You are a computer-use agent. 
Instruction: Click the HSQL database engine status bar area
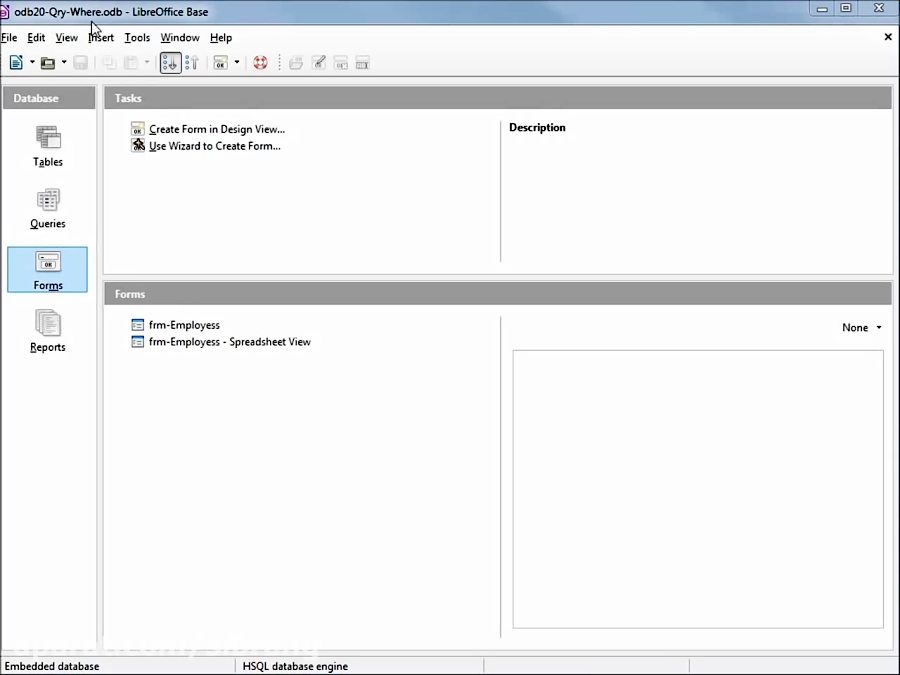pos(295,666)
